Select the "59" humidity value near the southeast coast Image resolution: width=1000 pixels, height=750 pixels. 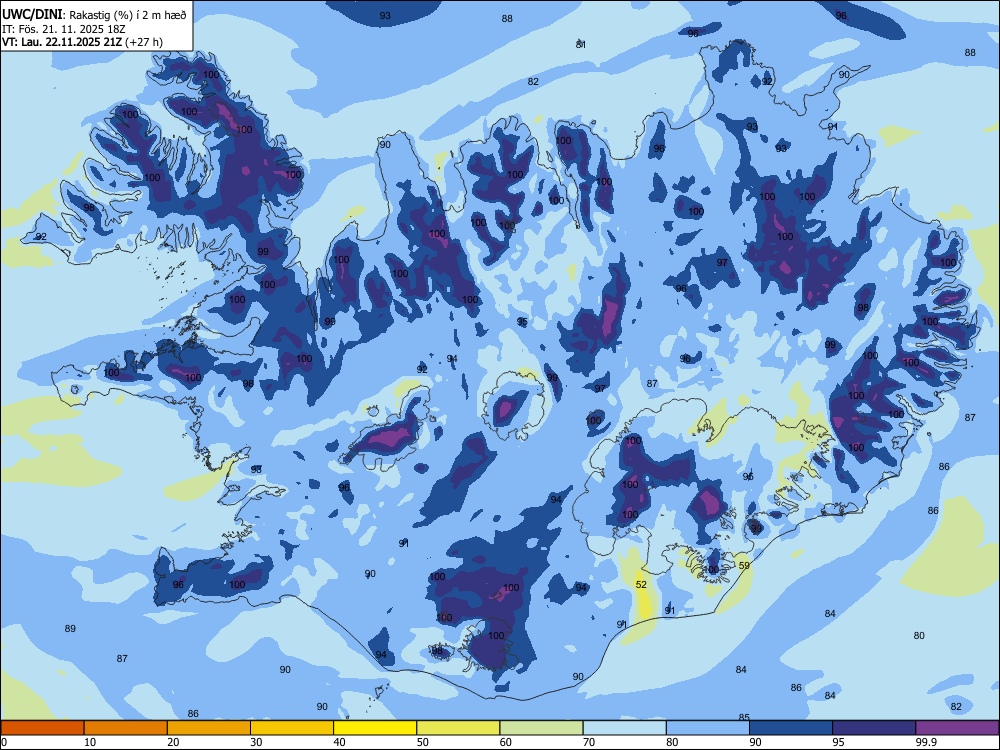tap(744, 565)
